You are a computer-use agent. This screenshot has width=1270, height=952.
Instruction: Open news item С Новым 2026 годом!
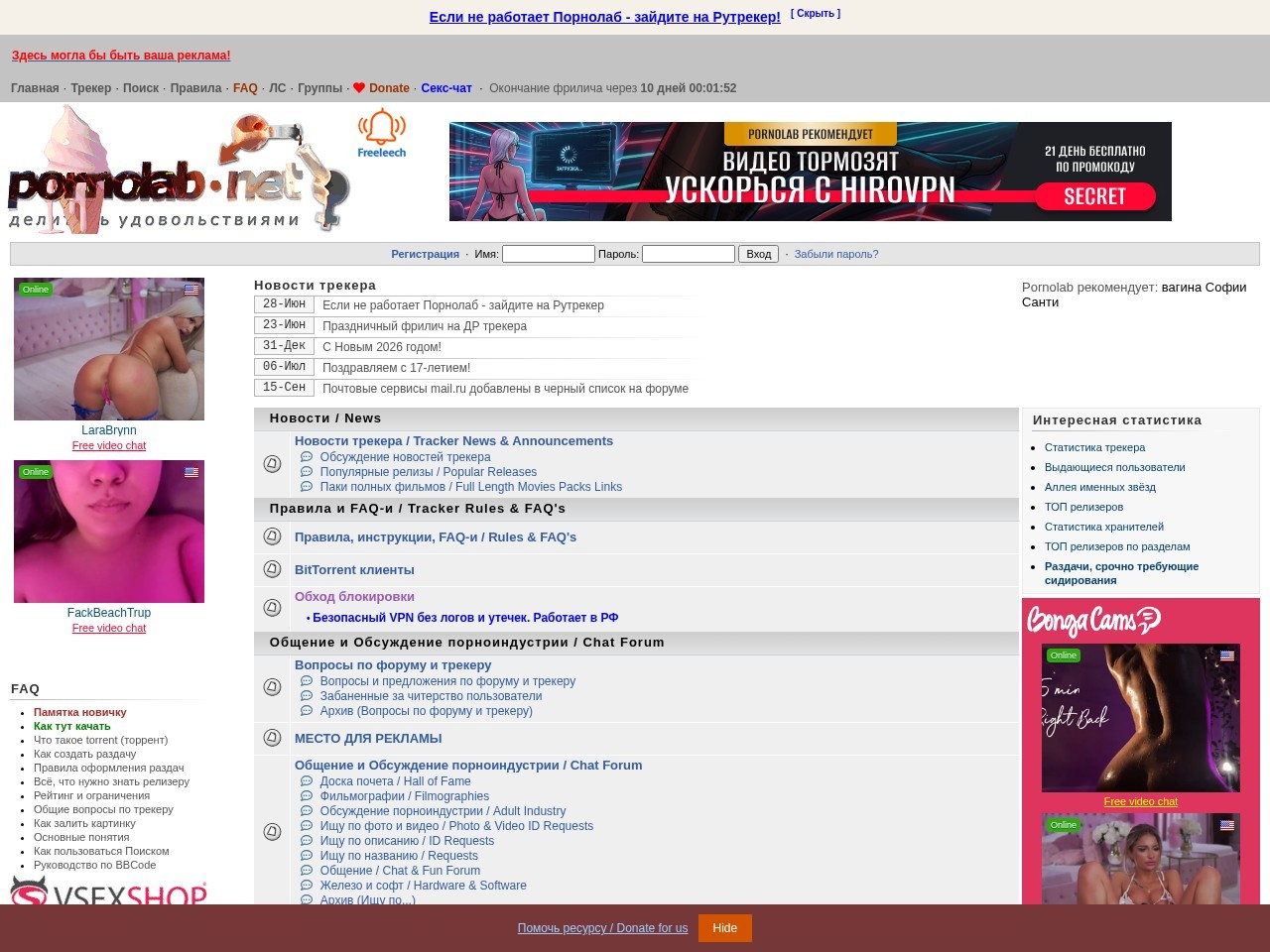coord(382,347)
